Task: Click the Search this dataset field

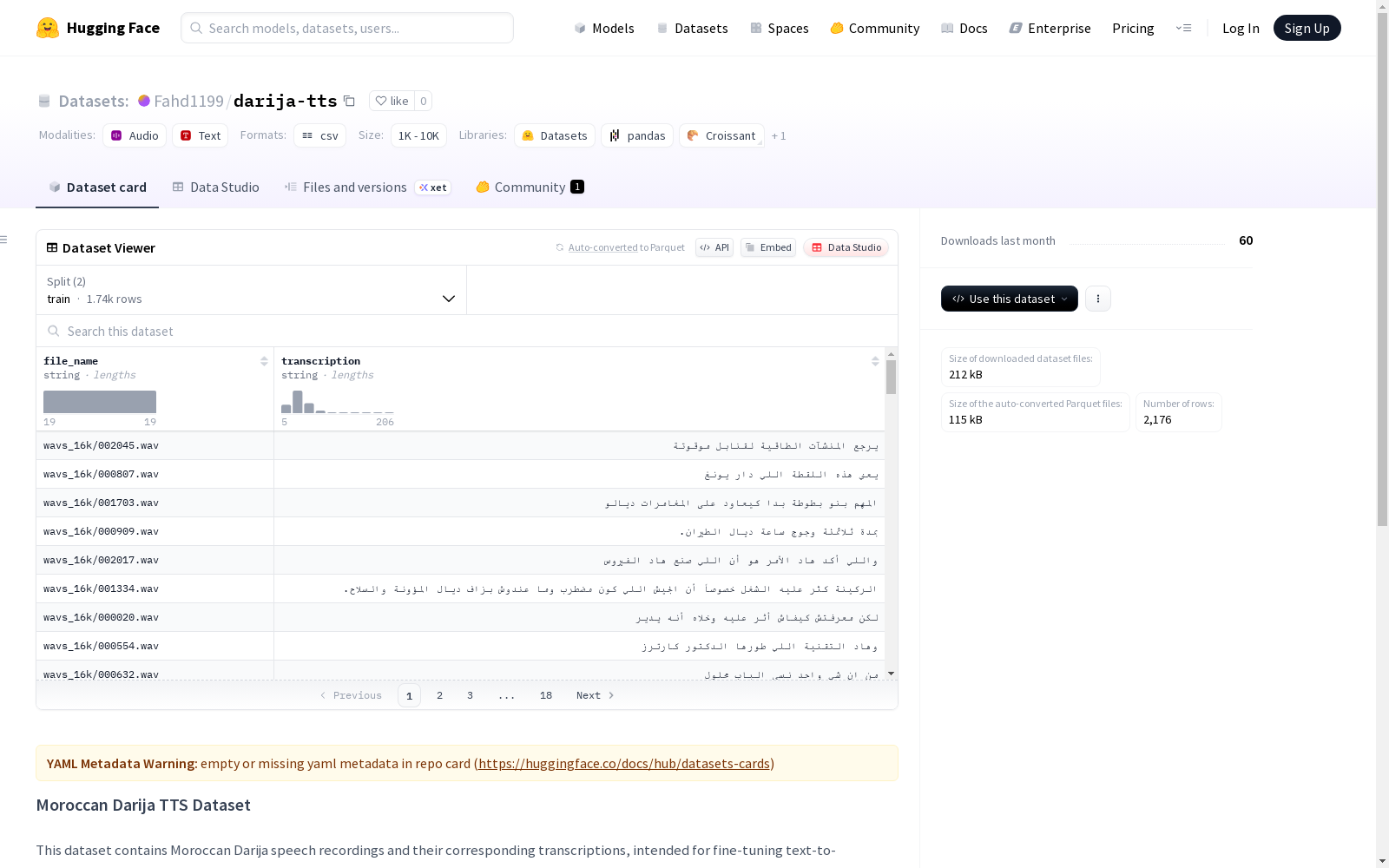Action: click(x=467, y=331)
